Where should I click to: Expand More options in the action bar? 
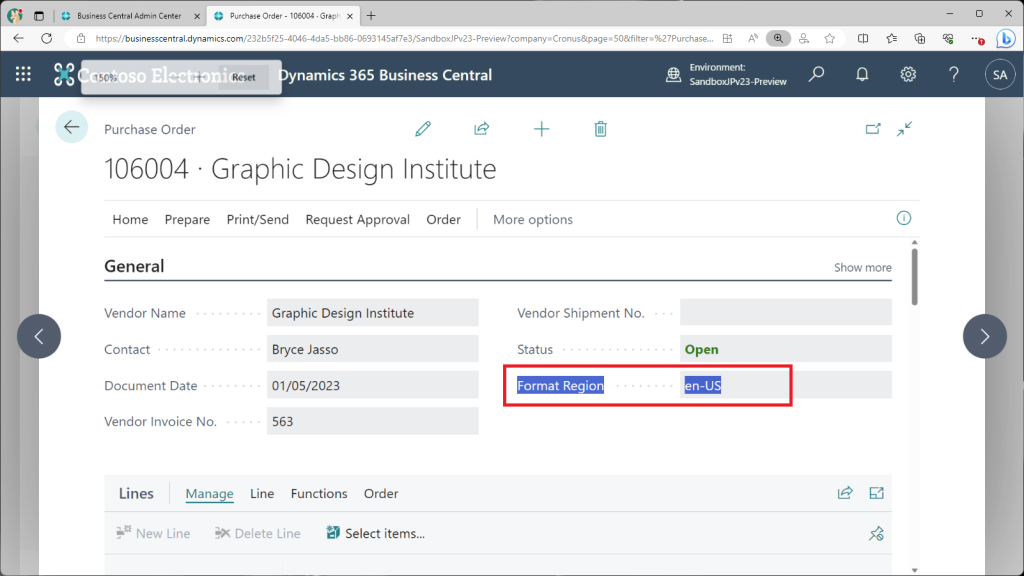click(533, 219)
